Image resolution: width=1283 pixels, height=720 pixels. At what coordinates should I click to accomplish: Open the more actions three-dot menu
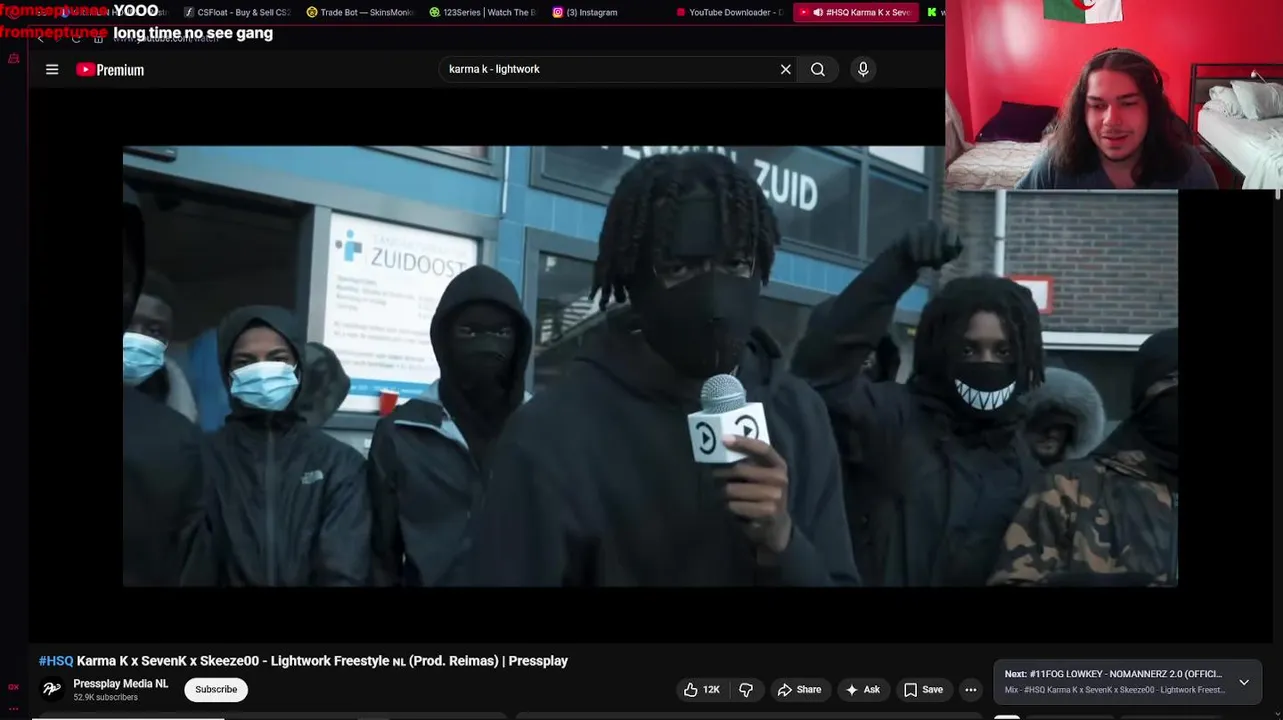point(970,690)
